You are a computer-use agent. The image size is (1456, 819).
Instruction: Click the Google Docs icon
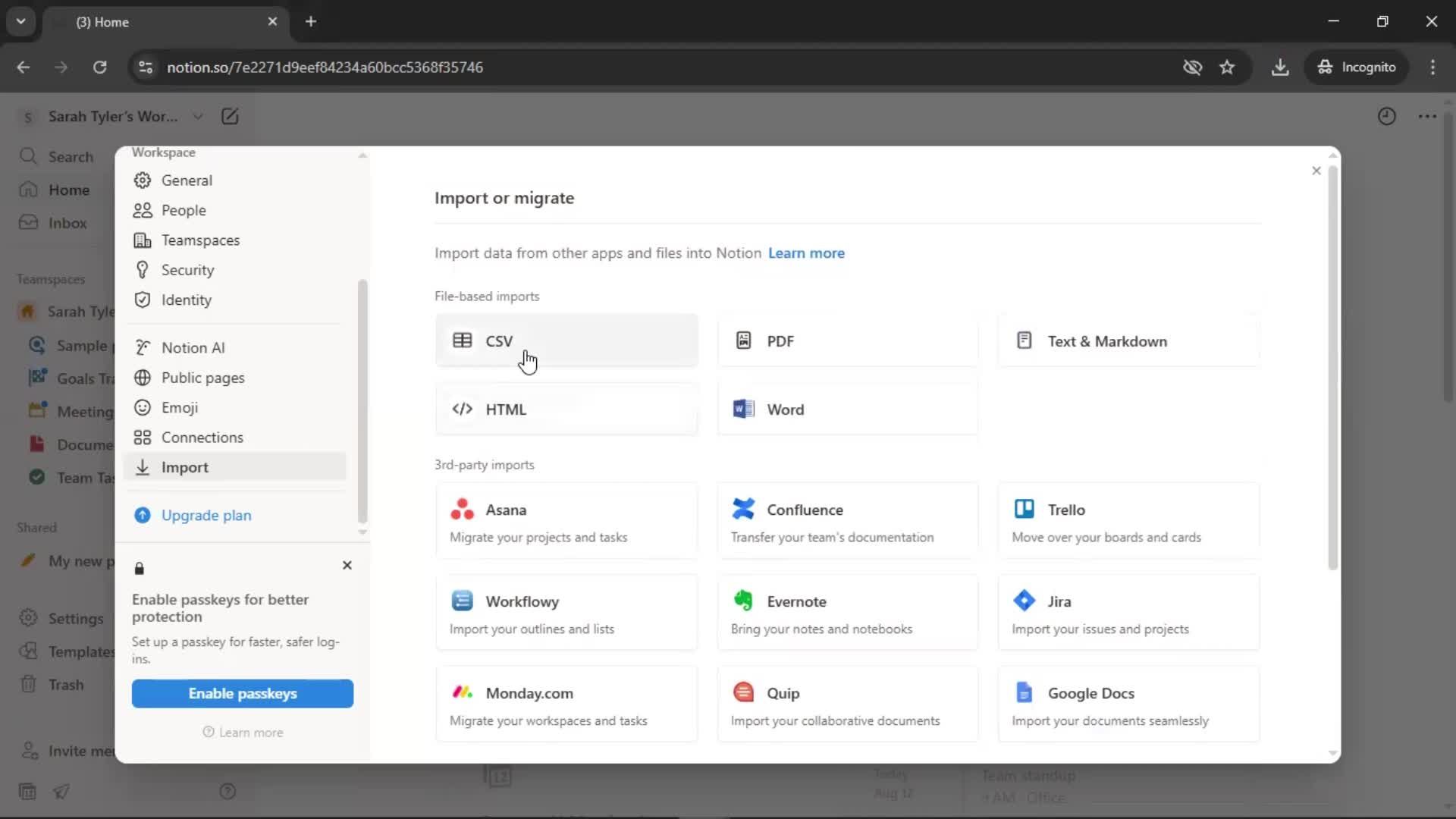tap(1024, 692)
